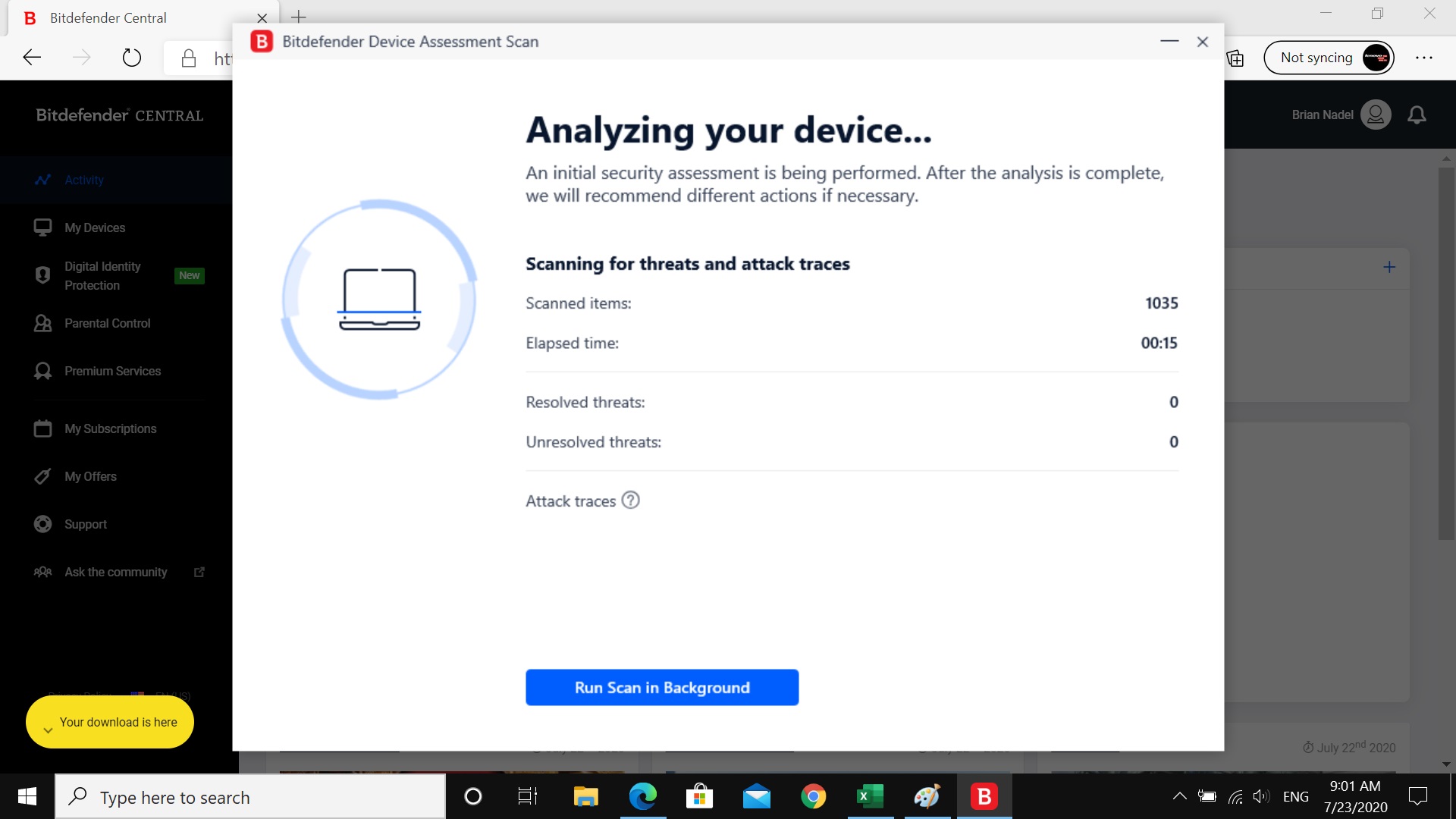Click the Wi-Fi network tray icon
Image resolution: width=1456 pixels, height=819 pixels.
pyautogui.click(x=1235, y=796)
